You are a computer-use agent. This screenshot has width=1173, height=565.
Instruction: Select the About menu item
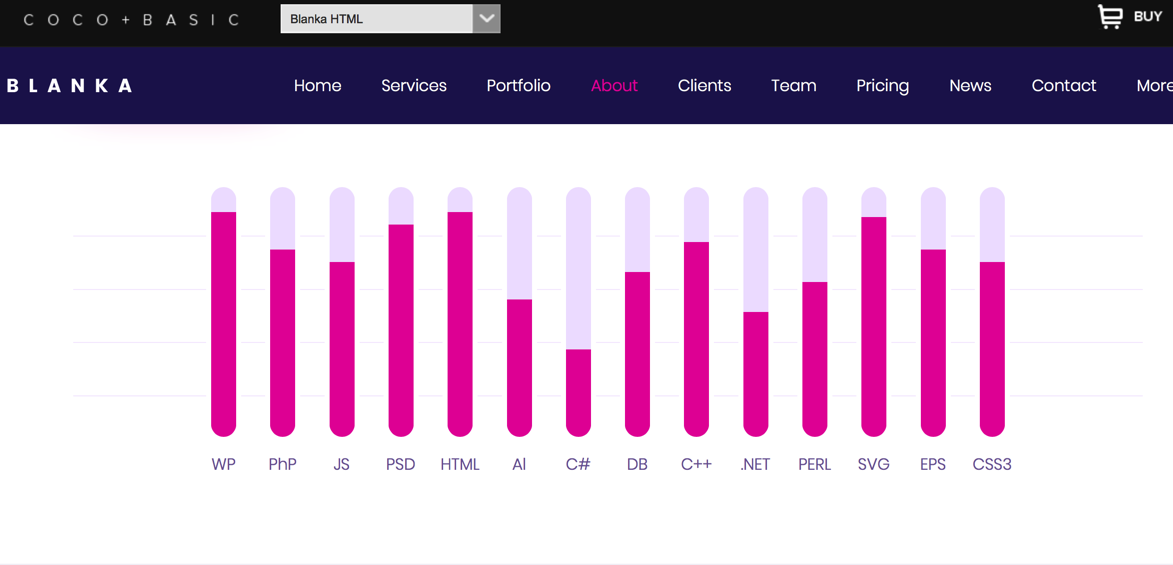pos(614,85)
